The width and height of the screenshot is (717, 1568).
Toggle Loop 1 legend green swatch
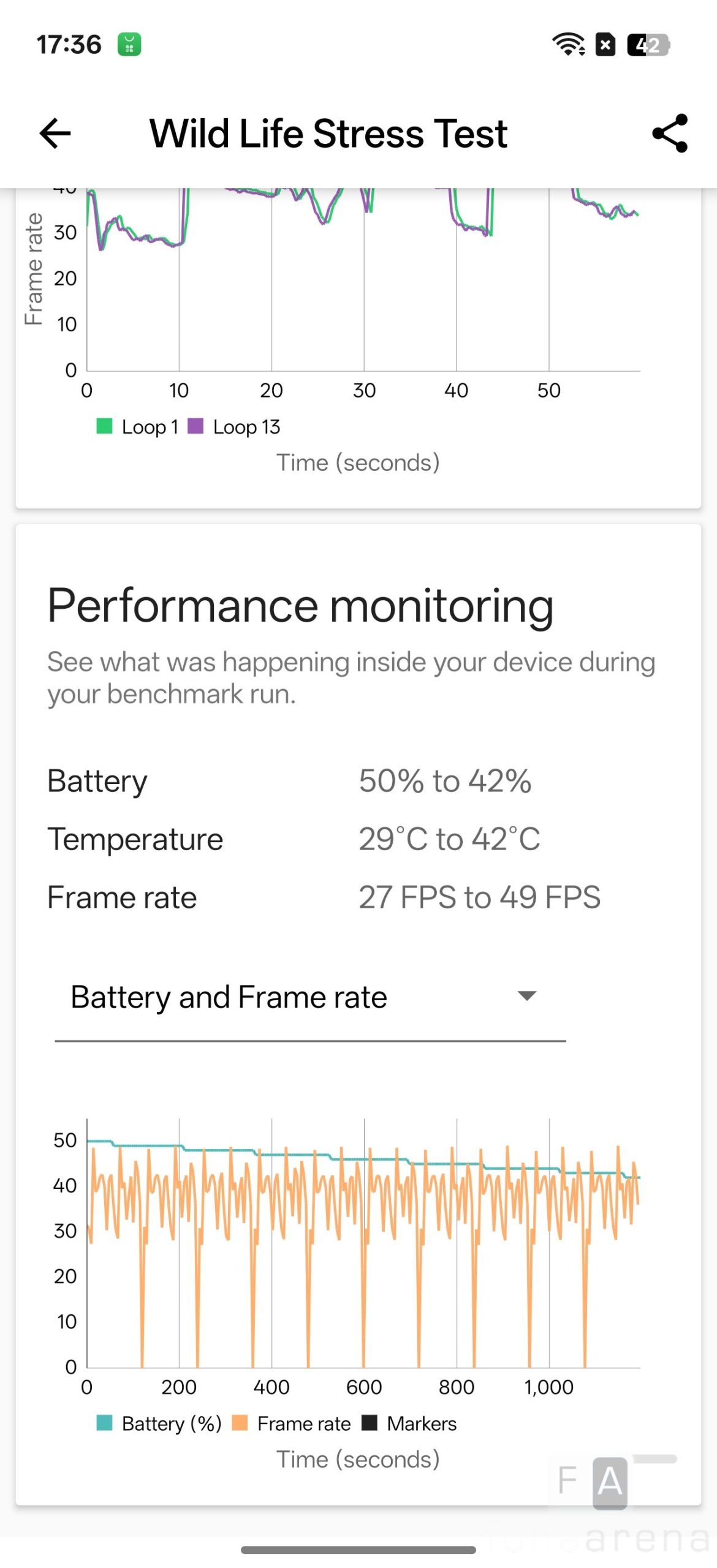click(x=105, y=426)
